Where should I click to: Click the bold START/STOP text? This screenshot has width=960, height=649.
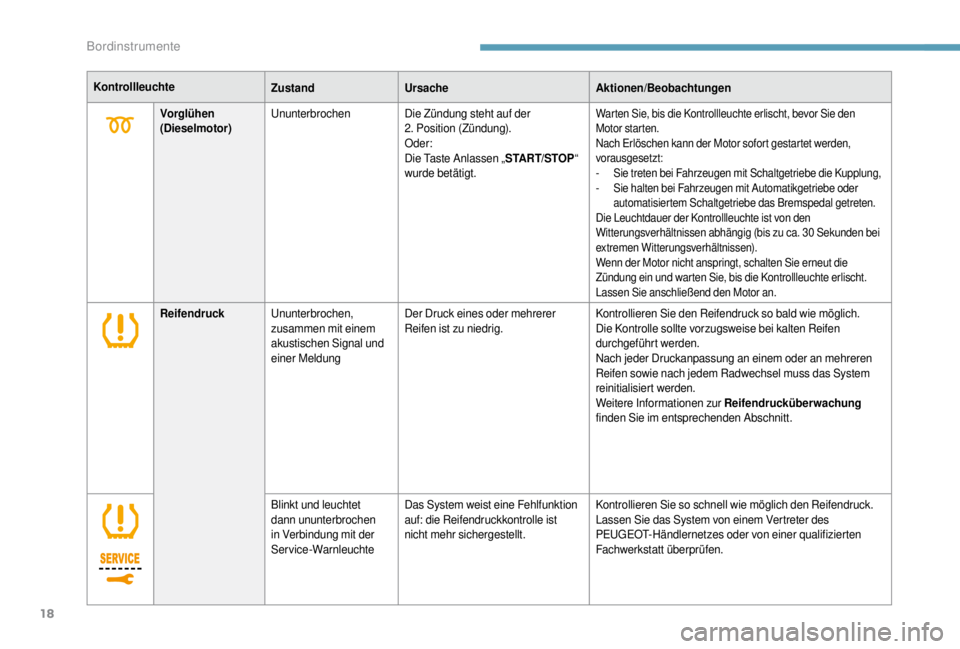point(539,159)
